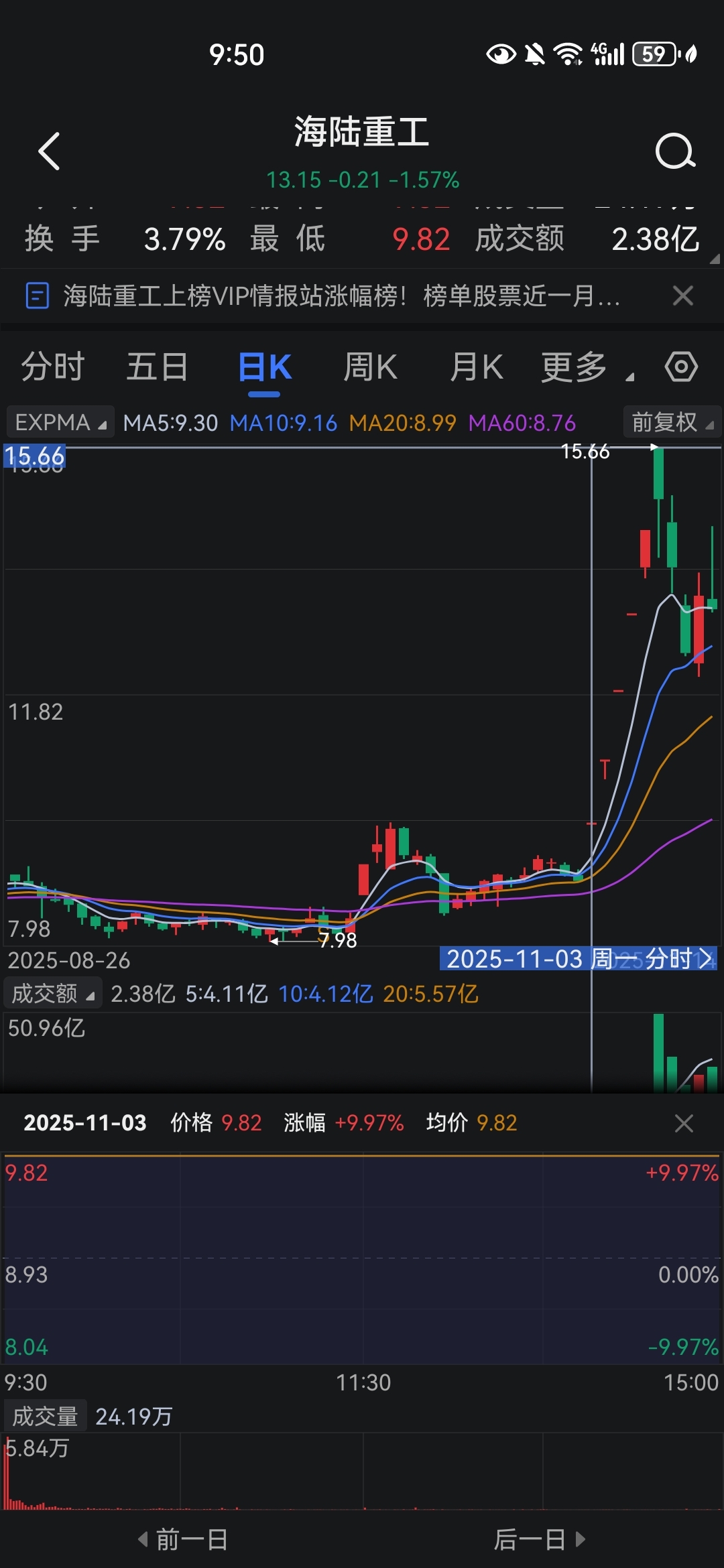
Task: Tap the largest green volume bar
Action: click(658, 1053)
